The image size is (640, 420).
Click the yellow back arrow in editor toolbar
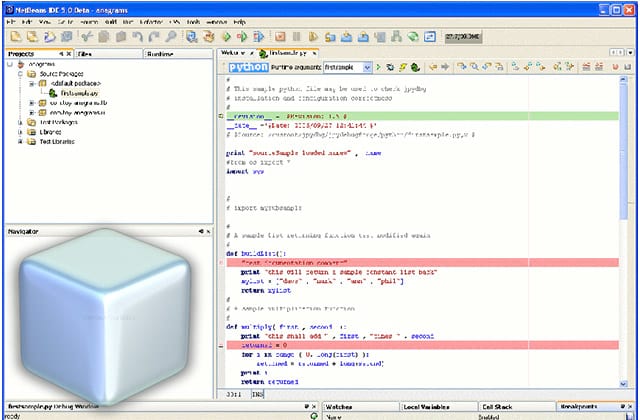click(x=433, y=67)
